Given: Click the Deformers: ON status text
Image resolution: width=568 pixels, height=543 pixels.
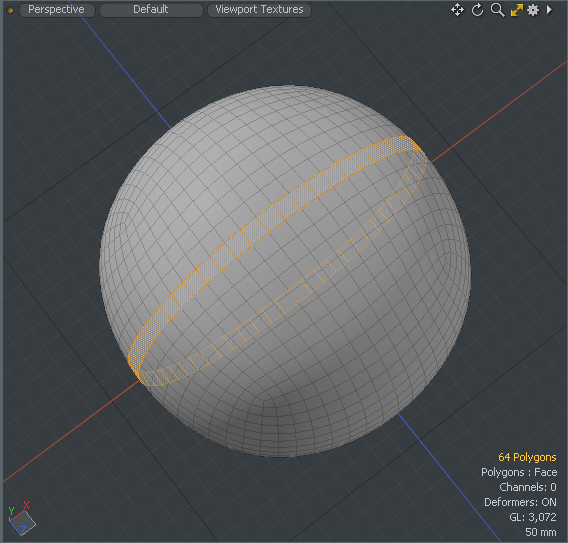Looking at the screenshot, I should 520,502.
